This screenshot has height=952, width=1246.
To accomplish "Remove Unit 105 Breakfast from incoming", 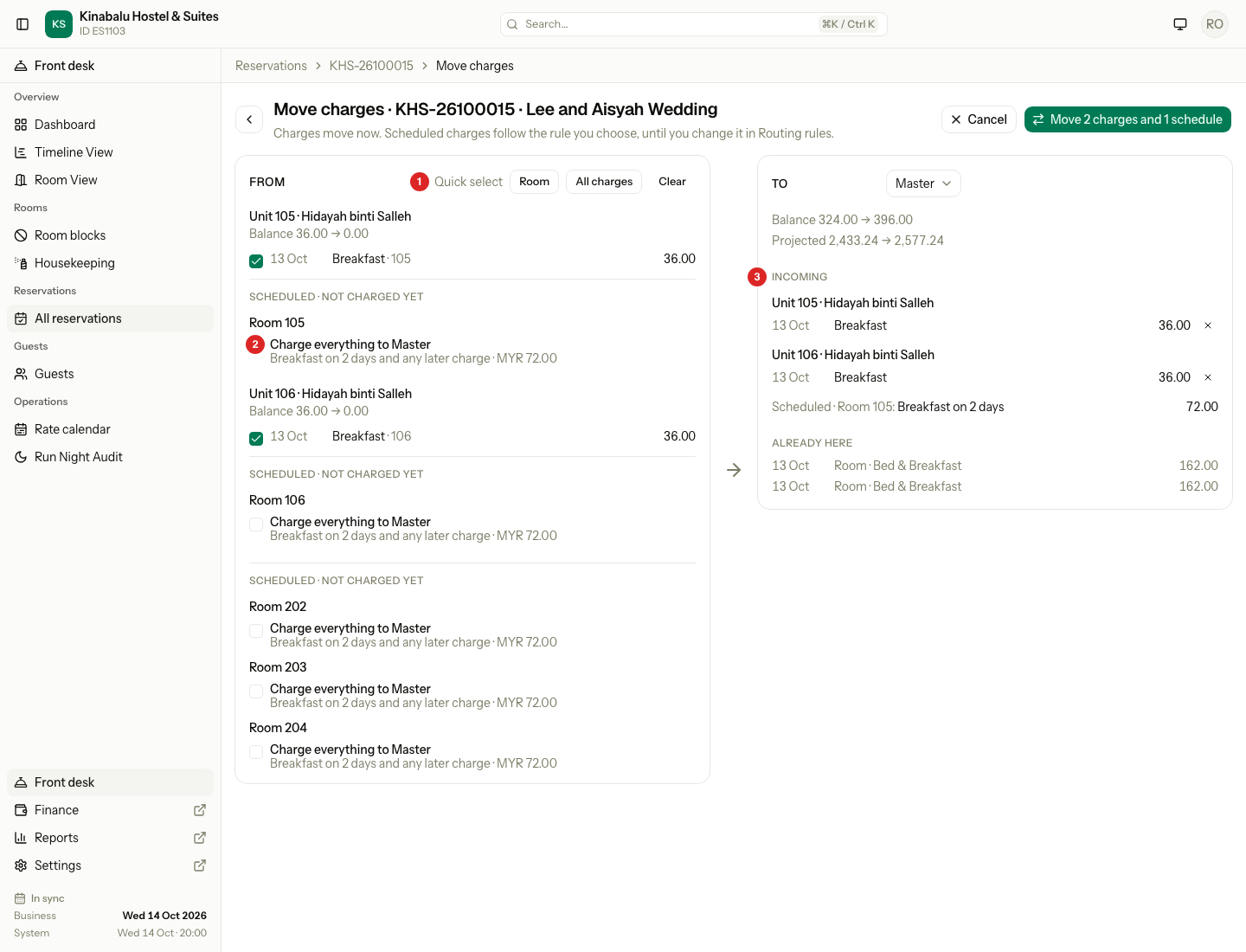I will (x=1208, y=325).
